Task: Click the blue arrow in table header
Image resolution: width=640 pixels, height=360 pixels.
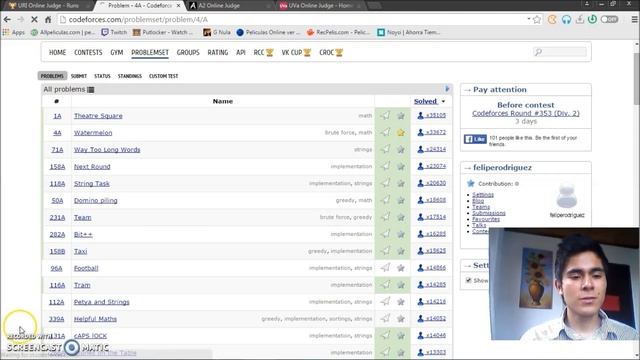Action: point(447,89)
